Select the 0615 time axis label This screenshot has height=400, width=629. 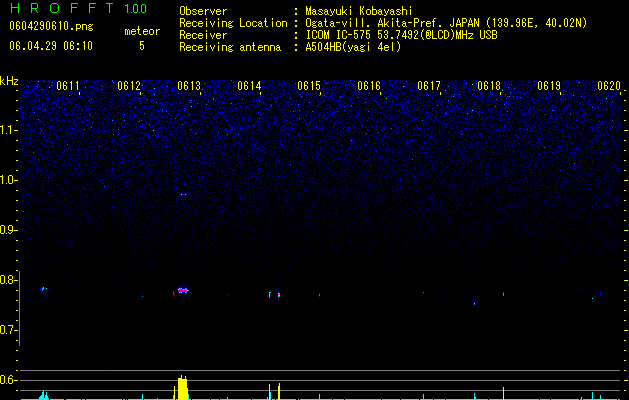[x=309, y=86]
